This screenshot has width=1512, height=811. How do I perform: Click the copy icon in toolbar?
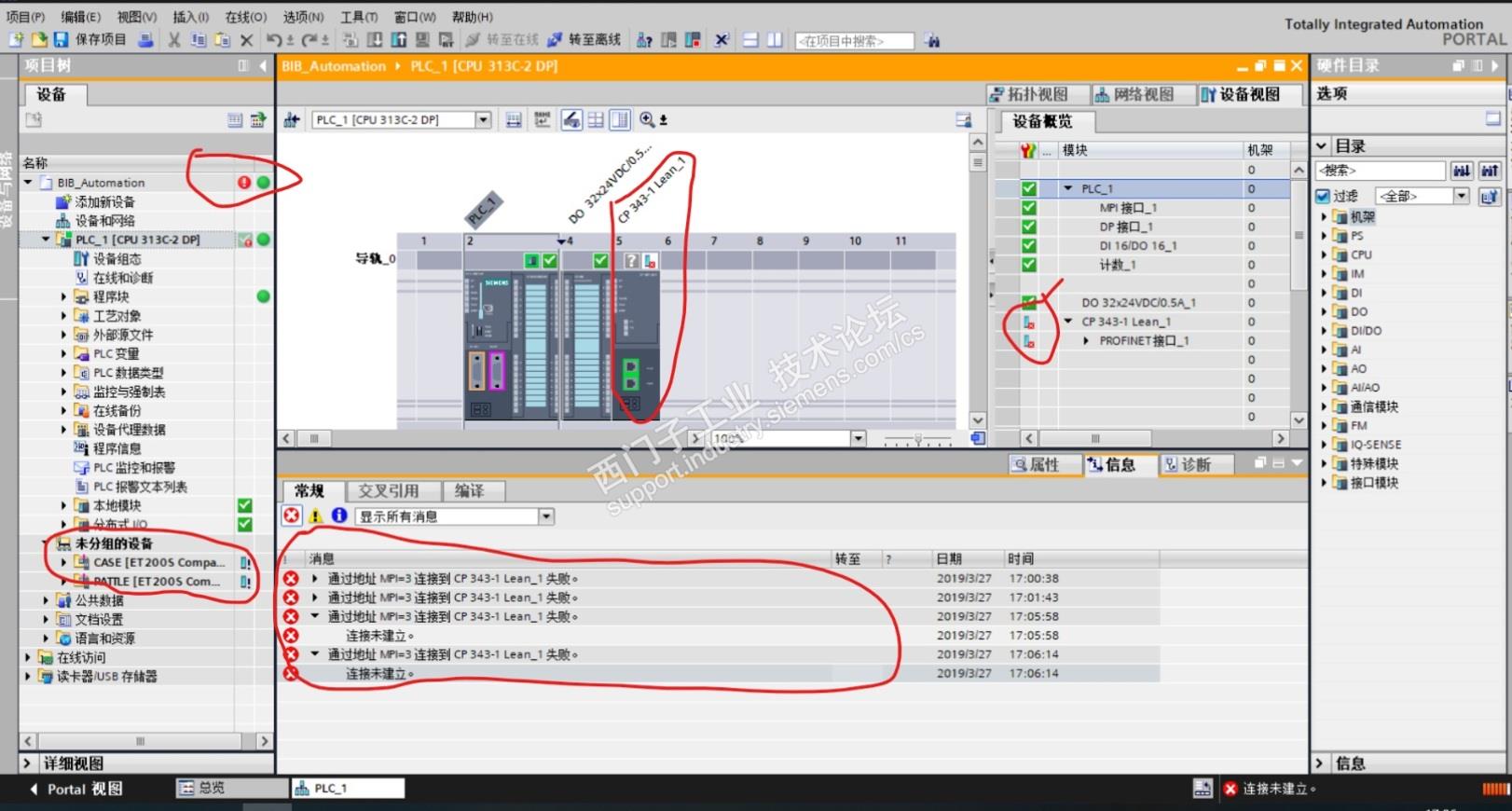coord(199,40)
